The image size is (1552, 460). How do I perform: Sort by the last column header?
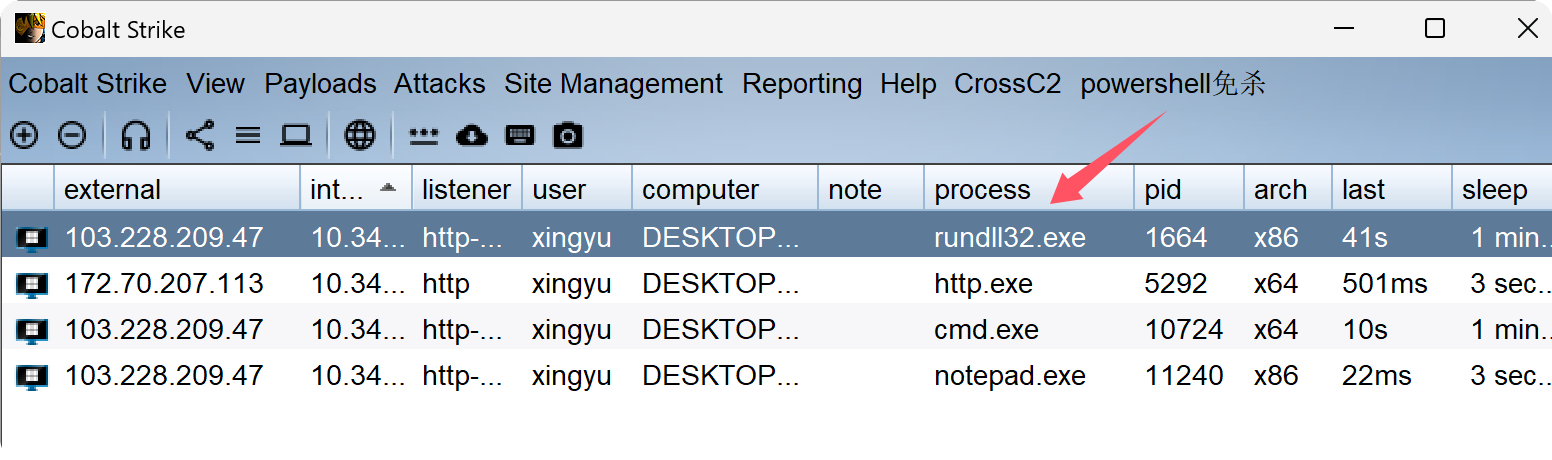(x=1392, y=189)
